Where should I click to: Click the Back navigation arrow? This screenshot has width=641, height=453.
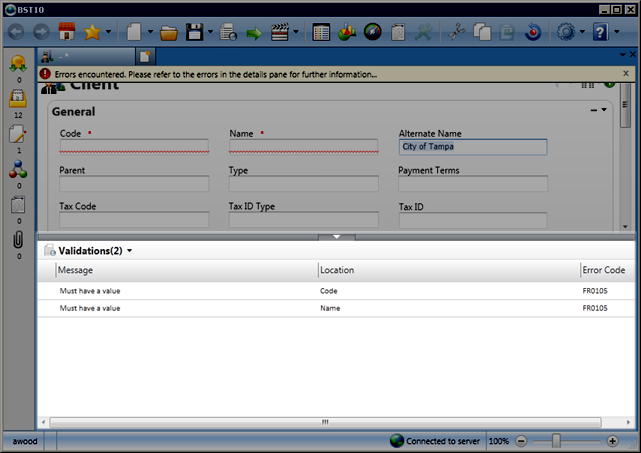point(16,32)
